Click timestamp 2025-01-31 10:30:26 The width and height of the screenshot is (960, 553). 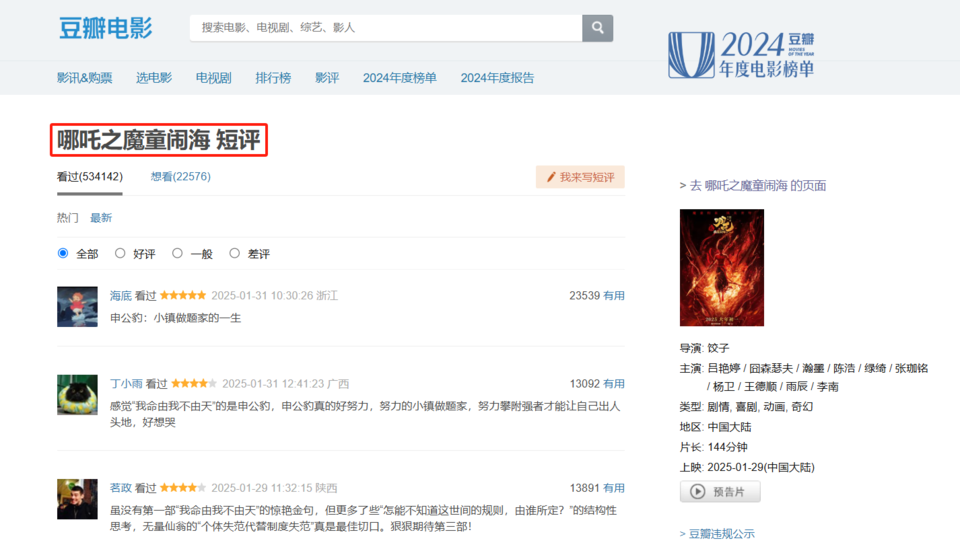[x=263, y=296]
